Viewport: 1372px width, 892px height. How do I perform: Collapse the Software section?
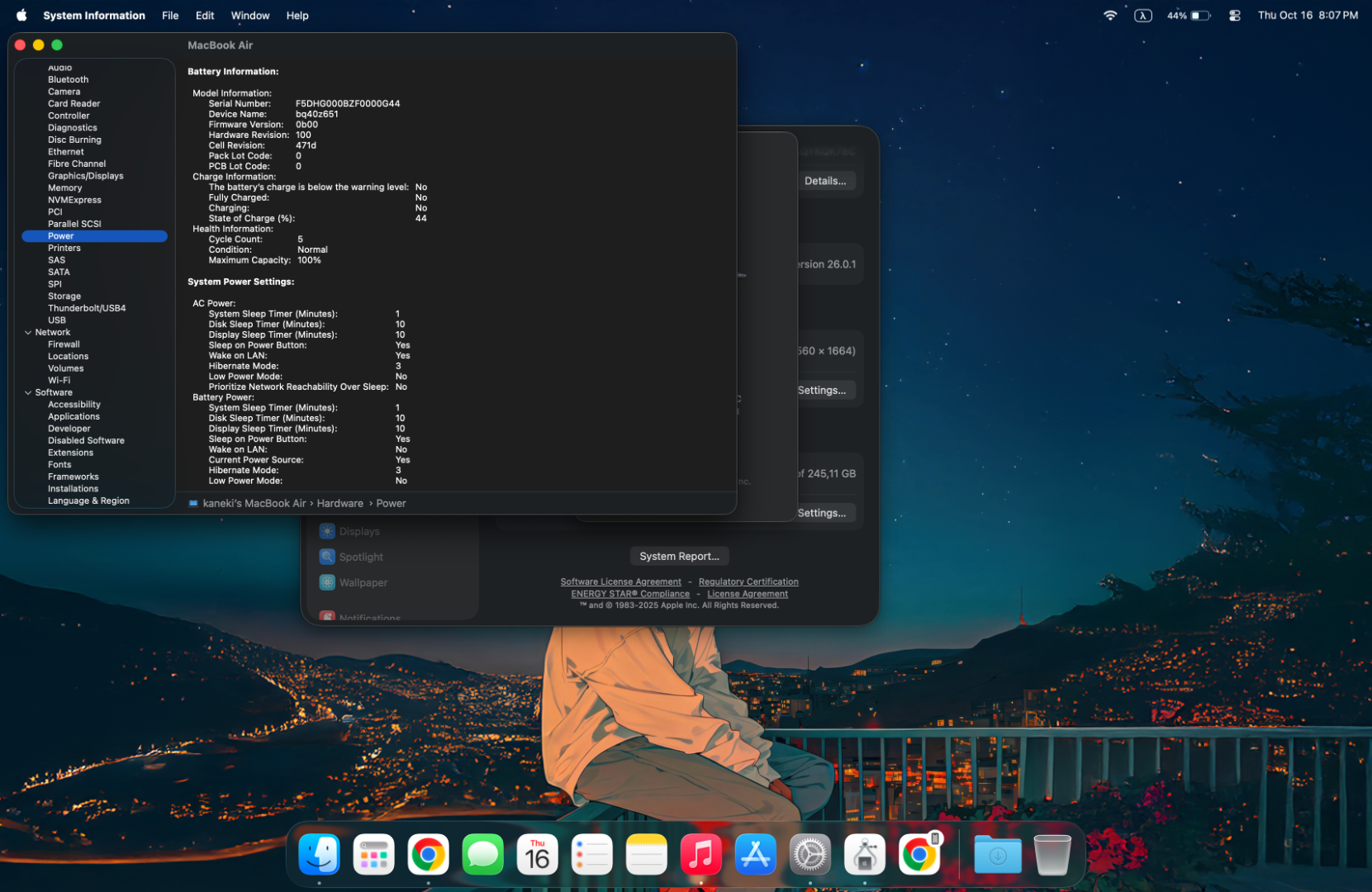click(28, 393)
